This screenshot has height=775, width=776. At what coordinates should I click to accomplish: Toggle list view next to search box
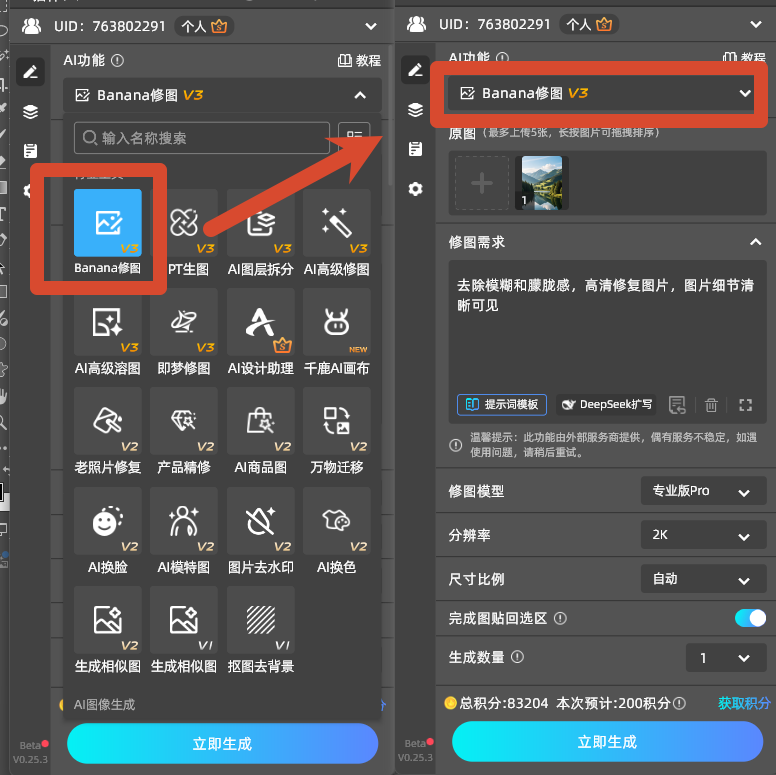pyautogui.click(x=354, y=138)
